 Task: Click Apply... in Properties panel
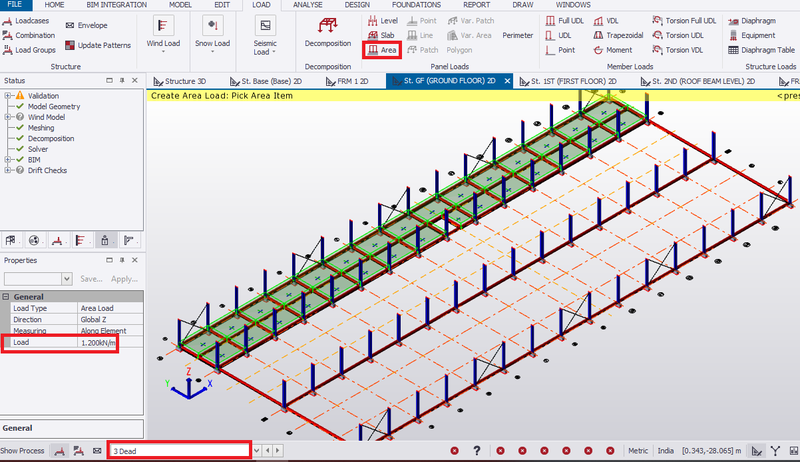[x=124, y=279]
